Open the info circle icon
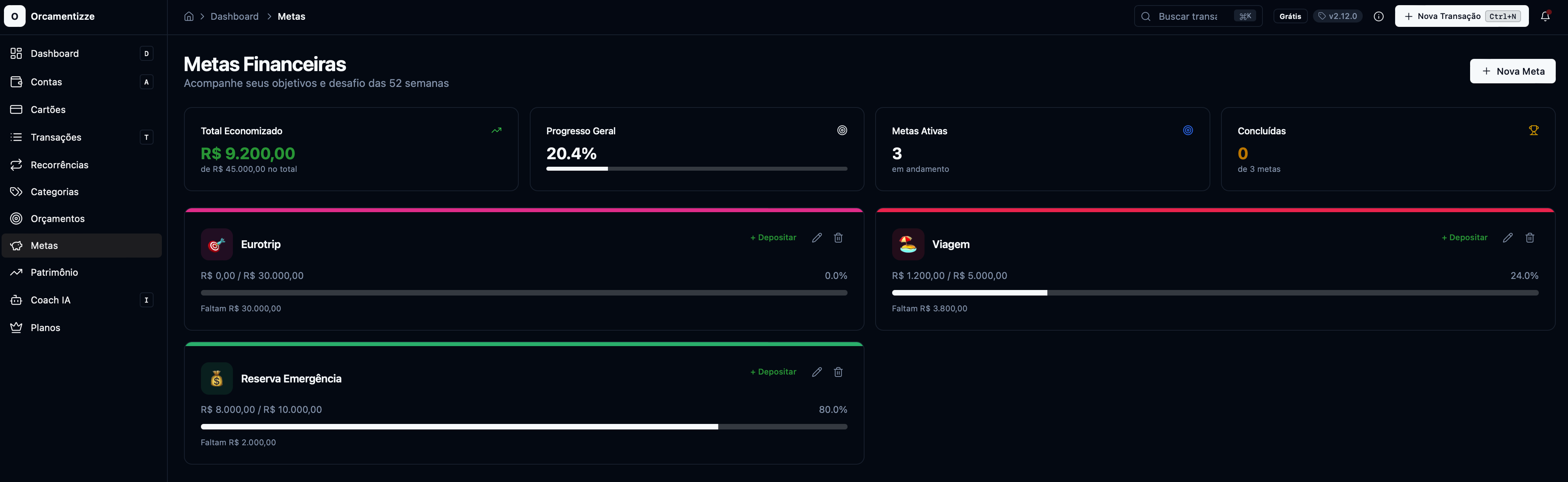The width and height of the screenshot is (1568, 482). pos(1379,17)
